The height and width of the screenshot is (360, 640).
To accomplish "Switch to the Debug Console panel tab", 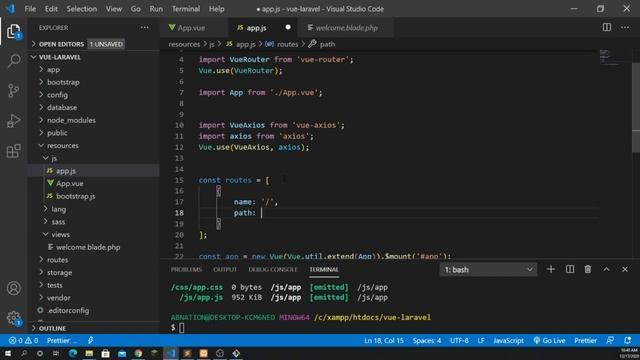I will coord(273,269).
